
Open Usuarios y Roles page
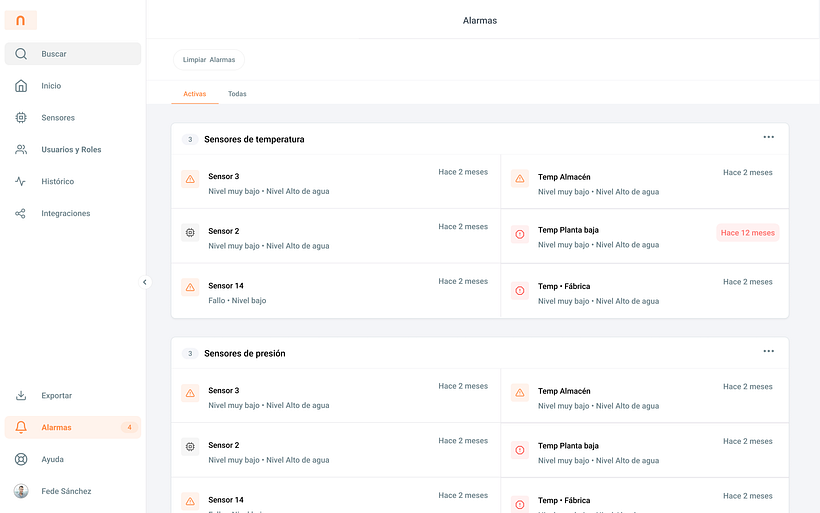(70, 150)
